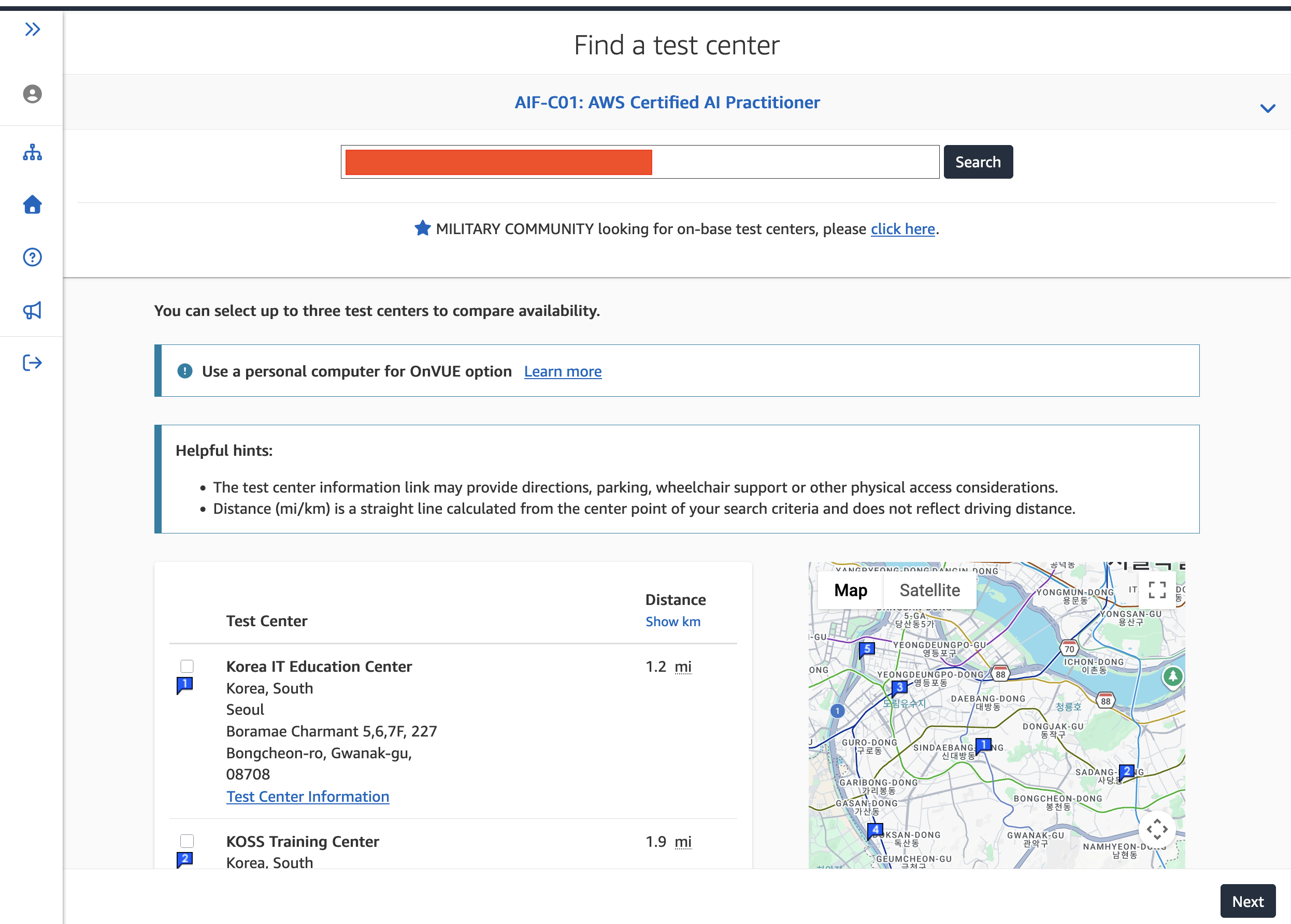
Task: Click the Search button
Action: pyautogui.click(x=978, y=162)
